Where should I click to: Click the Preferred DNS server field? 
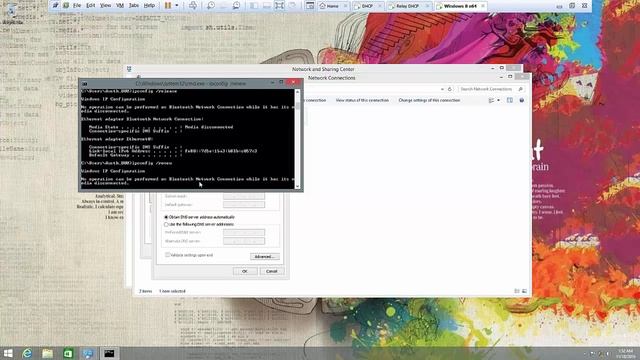244,233
